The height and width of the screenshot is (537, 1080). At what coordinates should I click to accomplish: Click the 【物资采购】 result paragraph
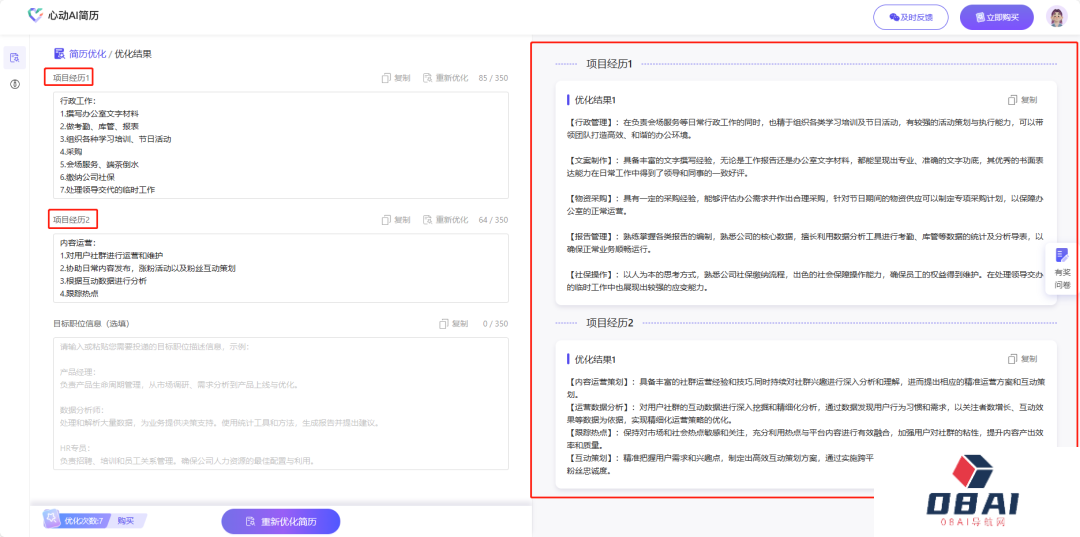pos(807,204)
